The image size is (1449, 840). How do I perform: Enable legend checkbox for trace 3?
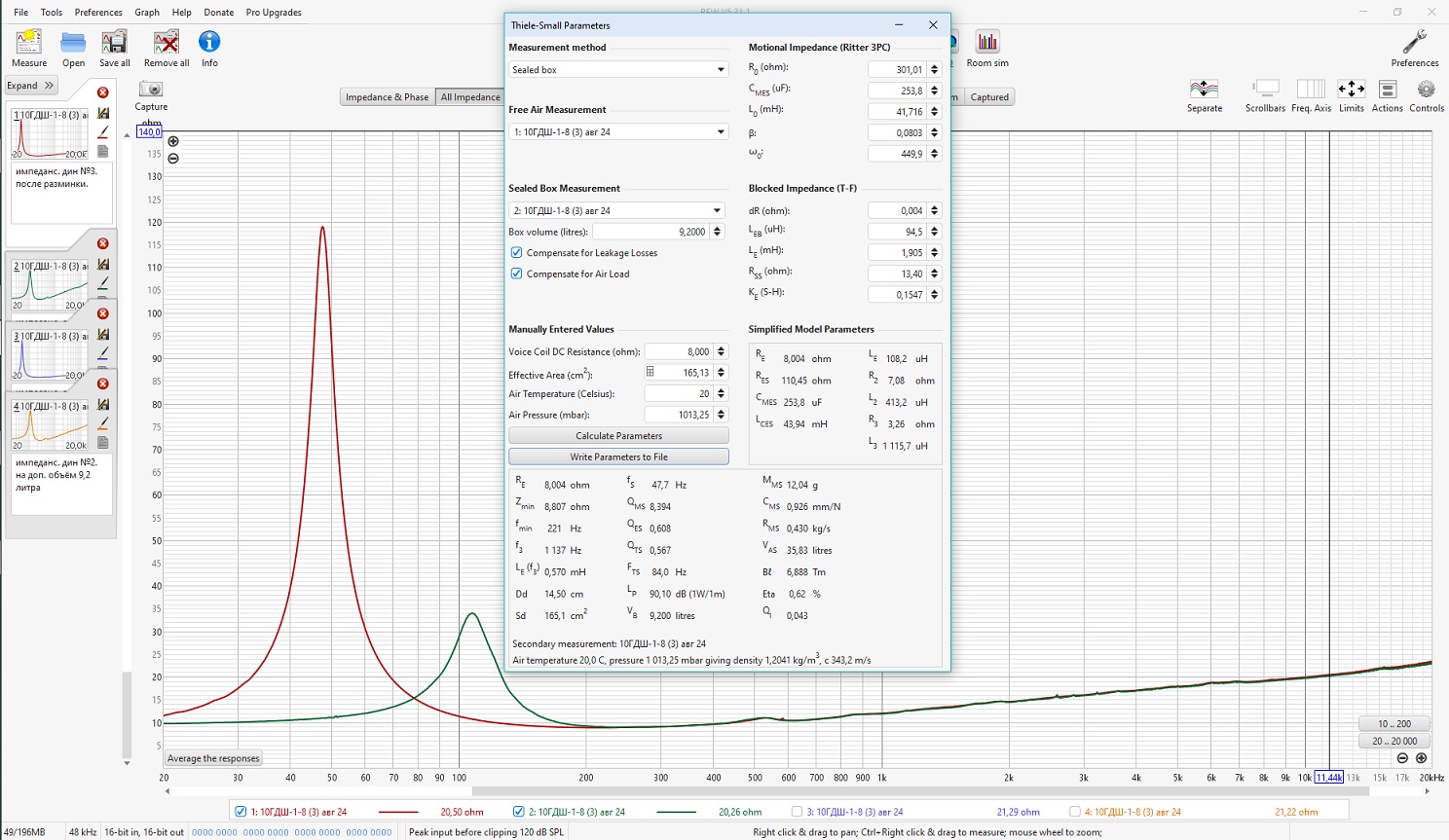tap(797, 812)
